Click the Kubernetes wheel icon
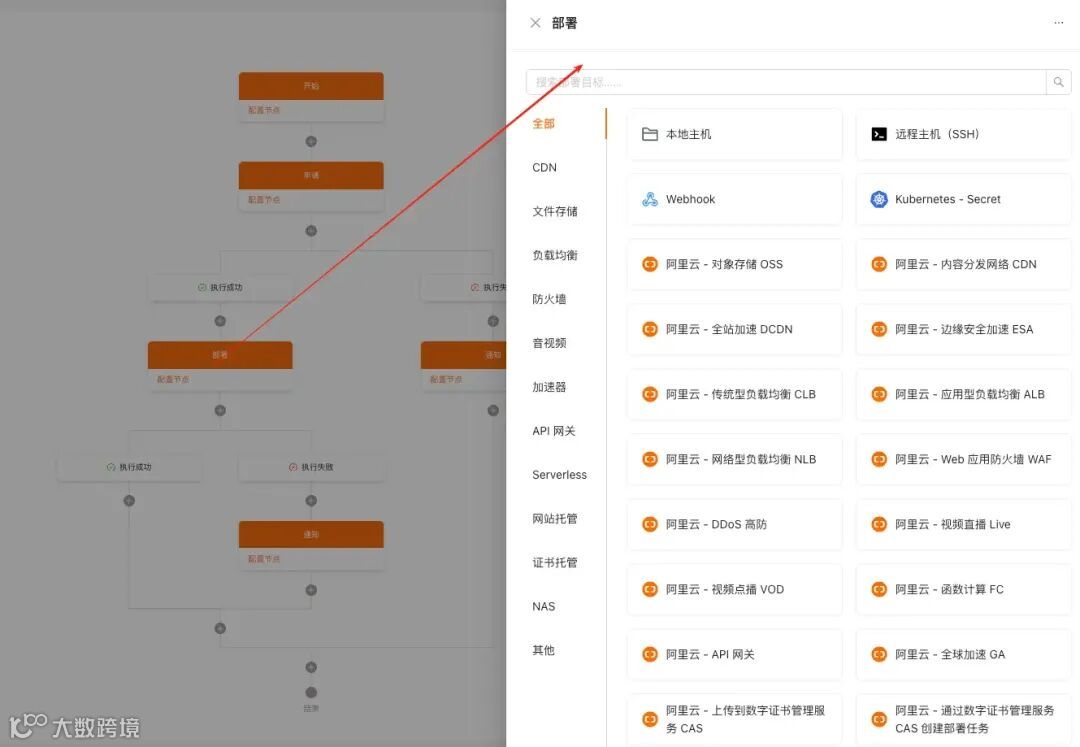 [x=879, y=199]
